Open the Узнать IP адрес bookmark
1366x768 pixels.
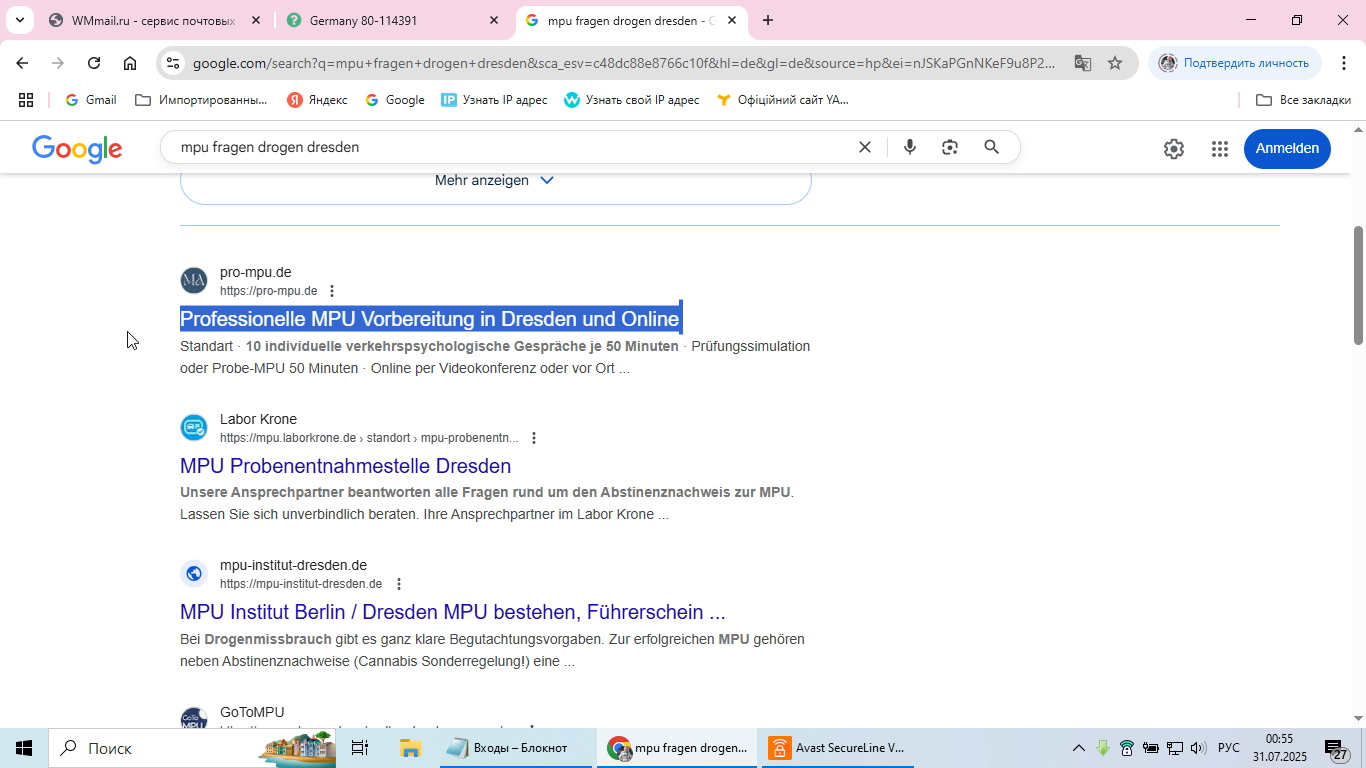click(x=494, y=100)
